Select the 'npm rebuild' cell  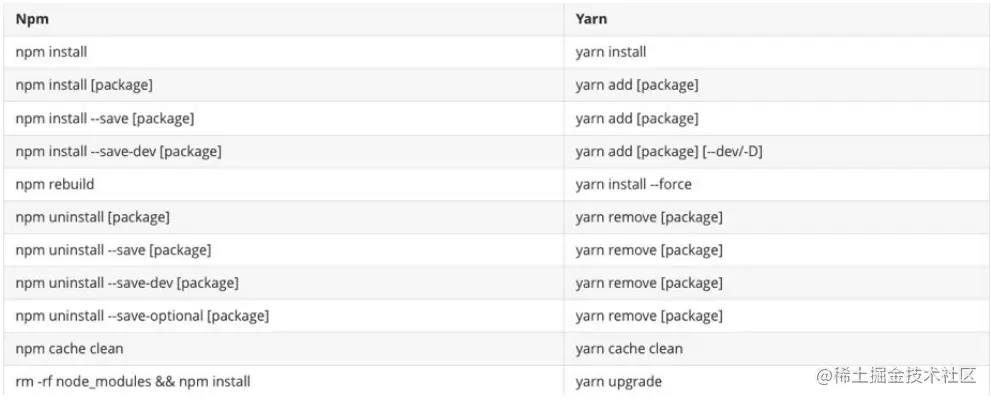(x=55, y=184)
